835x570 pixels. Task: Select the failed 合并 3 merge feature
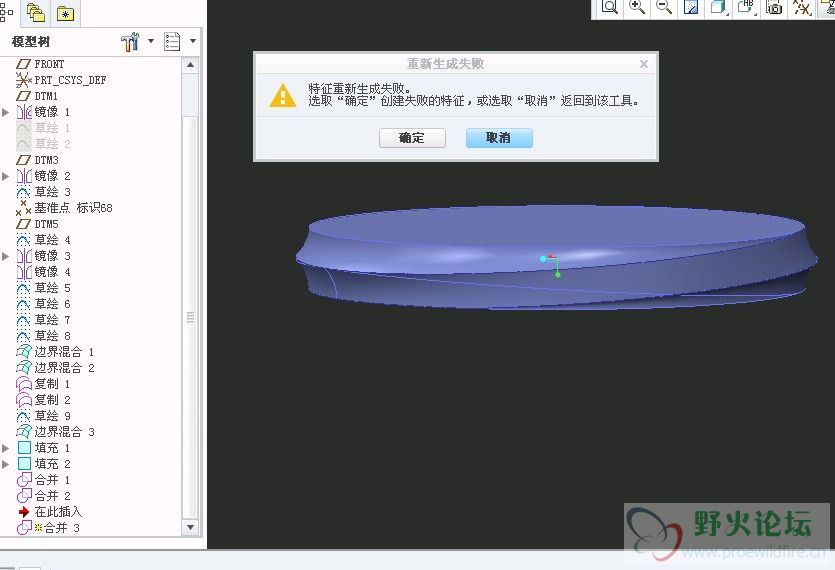click(x=48, y=527)
